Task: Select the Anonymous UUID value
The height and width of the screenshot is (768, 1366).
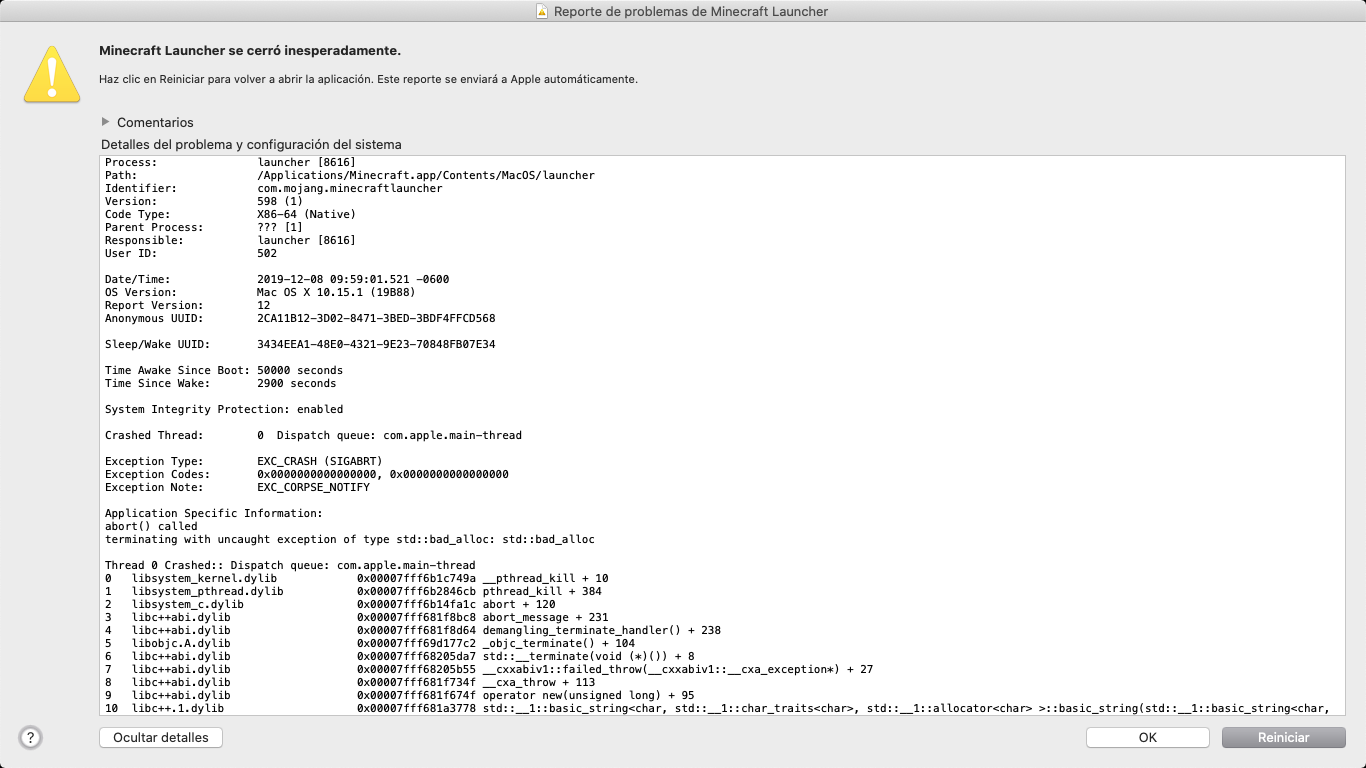Action: click(x=376, y=318)
